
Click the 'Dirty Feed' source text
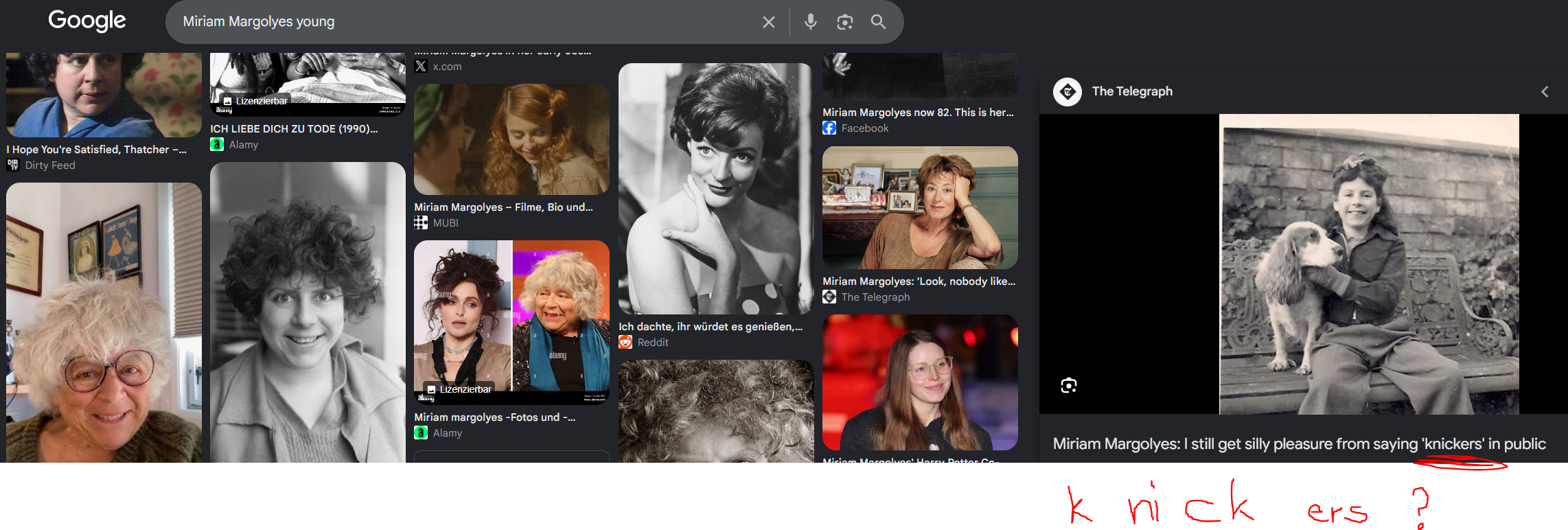click(x=50, y=165)
